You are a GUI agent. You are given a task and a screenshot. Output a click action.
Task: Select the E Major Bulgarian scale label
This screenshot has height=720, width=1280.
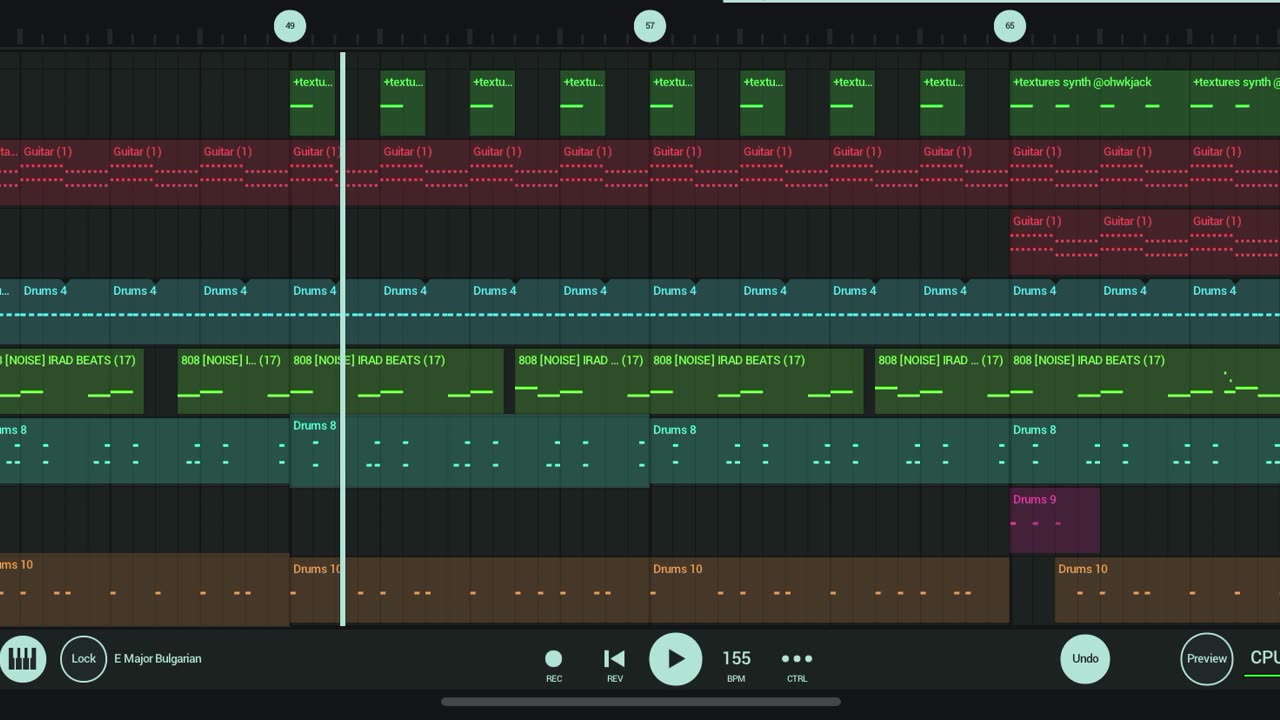point(158,659)
